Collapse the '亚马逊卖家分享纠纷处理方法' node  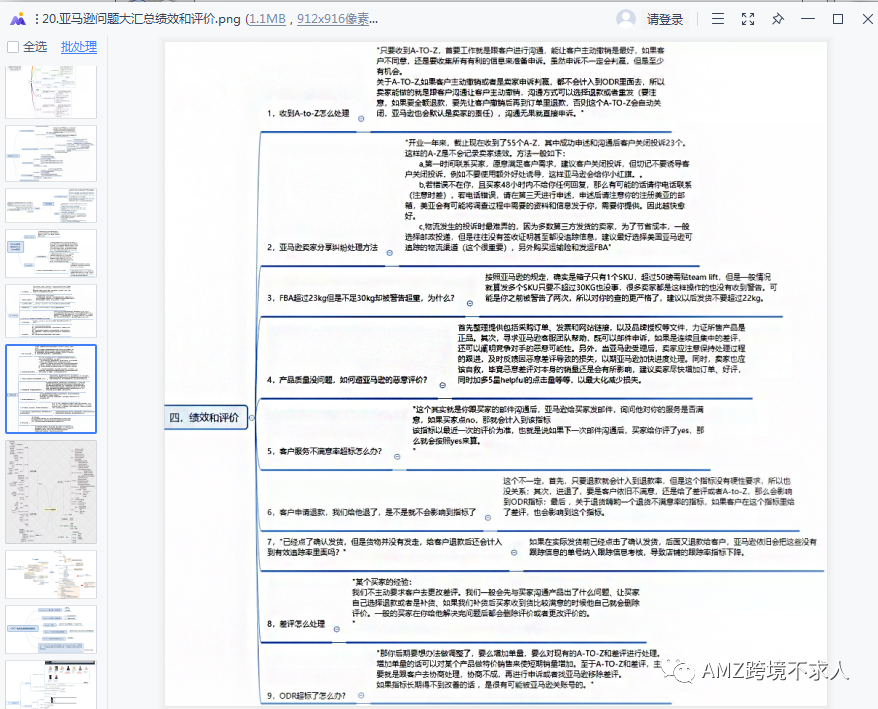coord(388,251)
